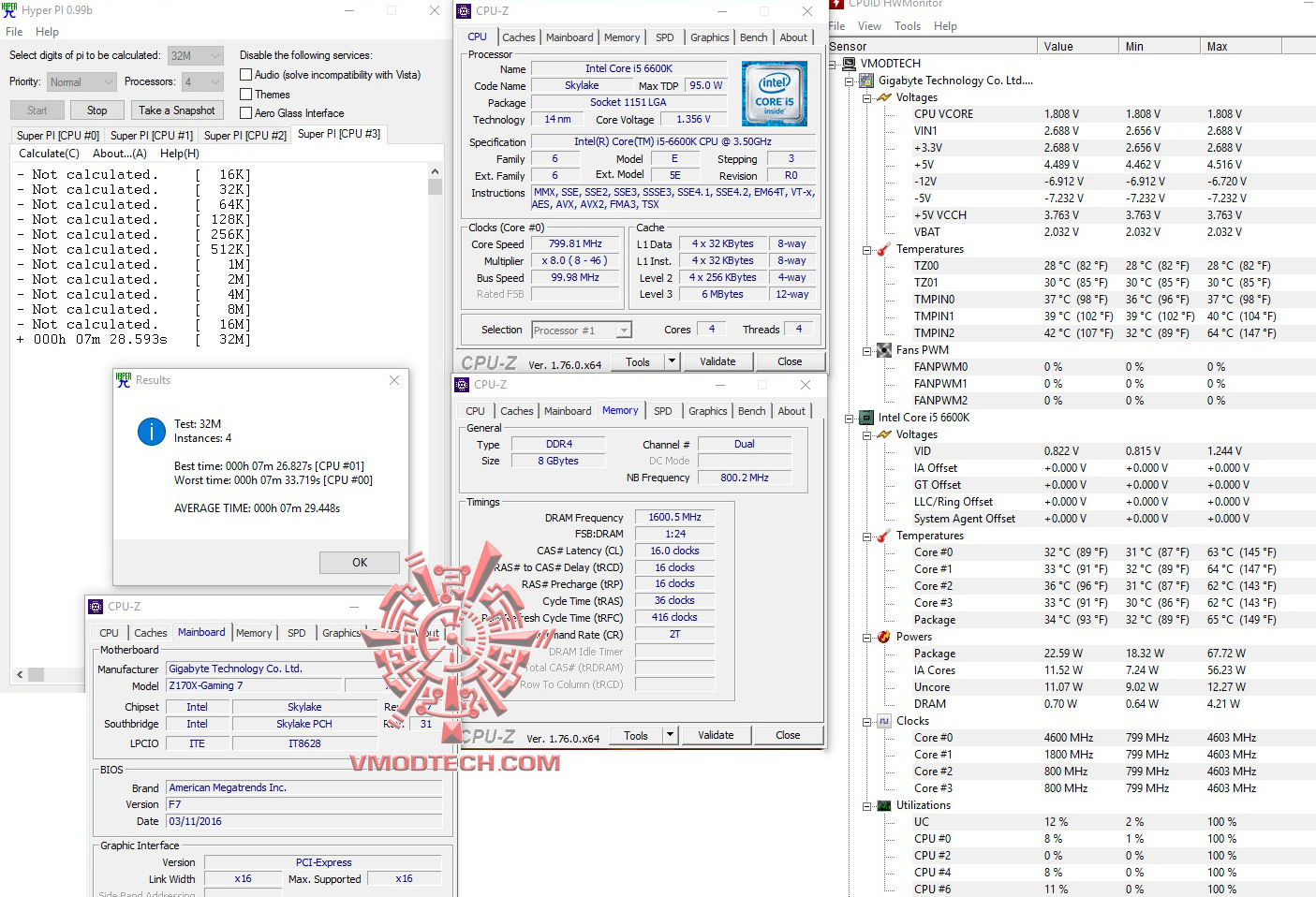Click the Gigabyte Technology motherboard icon

tap(866, 81)
